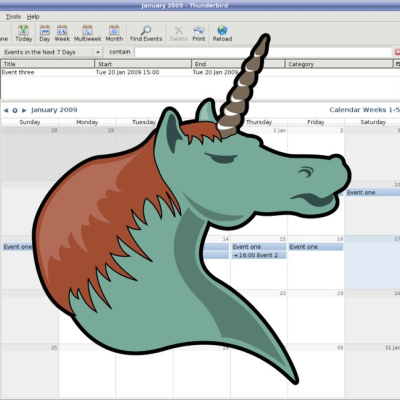
Task: Click the Monday column header
Action: (87, 122)
